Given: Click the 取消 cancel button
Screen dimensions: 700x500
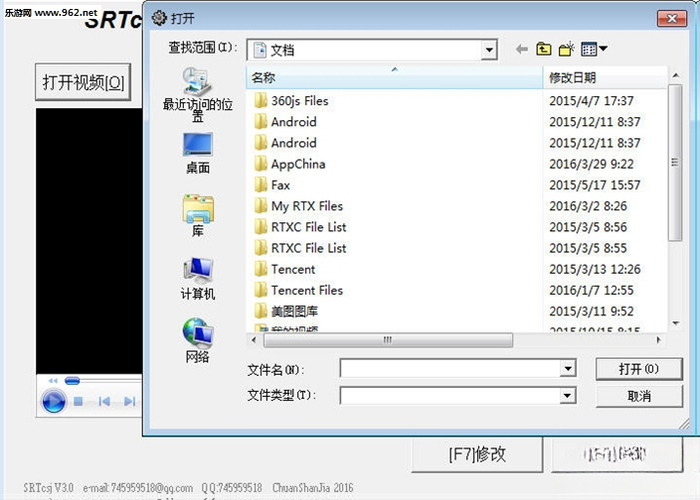Looking at the screenshot, I should 639,396.
